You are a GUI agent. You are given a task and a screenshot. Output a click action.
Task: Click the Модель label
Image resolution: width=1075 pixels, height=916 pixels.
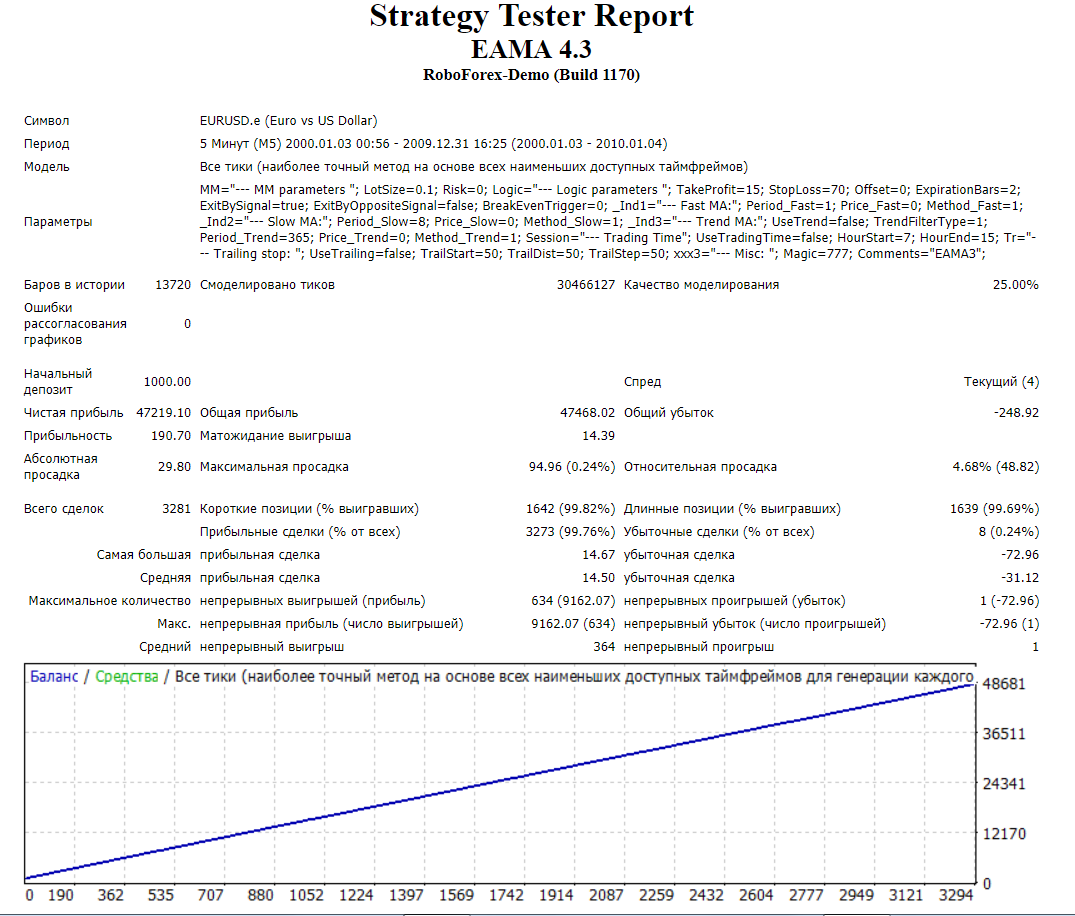47,167
